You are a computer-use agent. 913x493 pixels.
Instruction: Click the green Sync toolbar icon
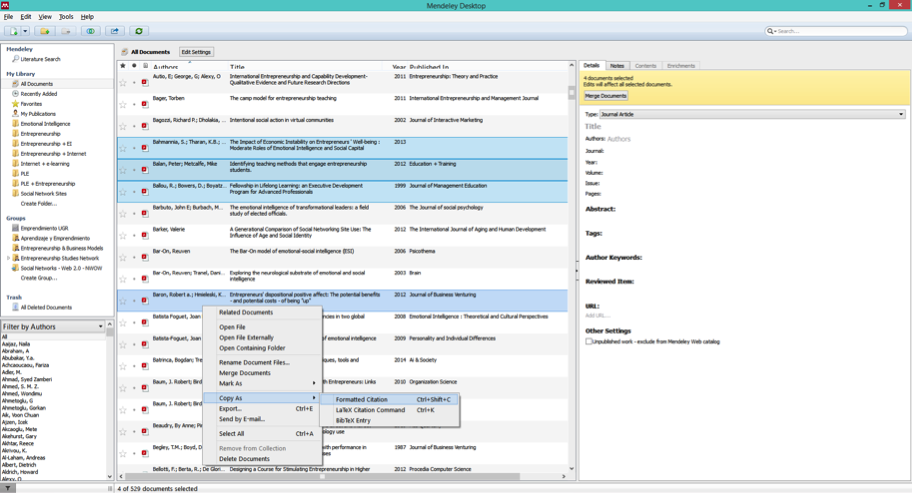[x=139, y=31]
